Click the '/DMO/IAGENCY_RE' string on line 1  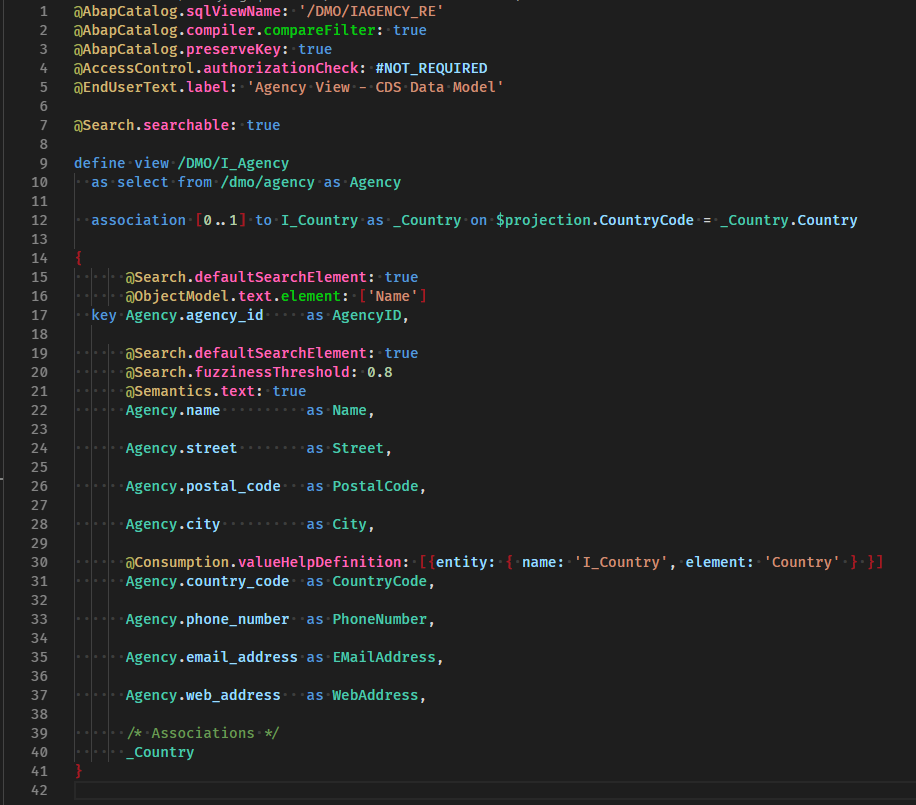tap(371, 11)
